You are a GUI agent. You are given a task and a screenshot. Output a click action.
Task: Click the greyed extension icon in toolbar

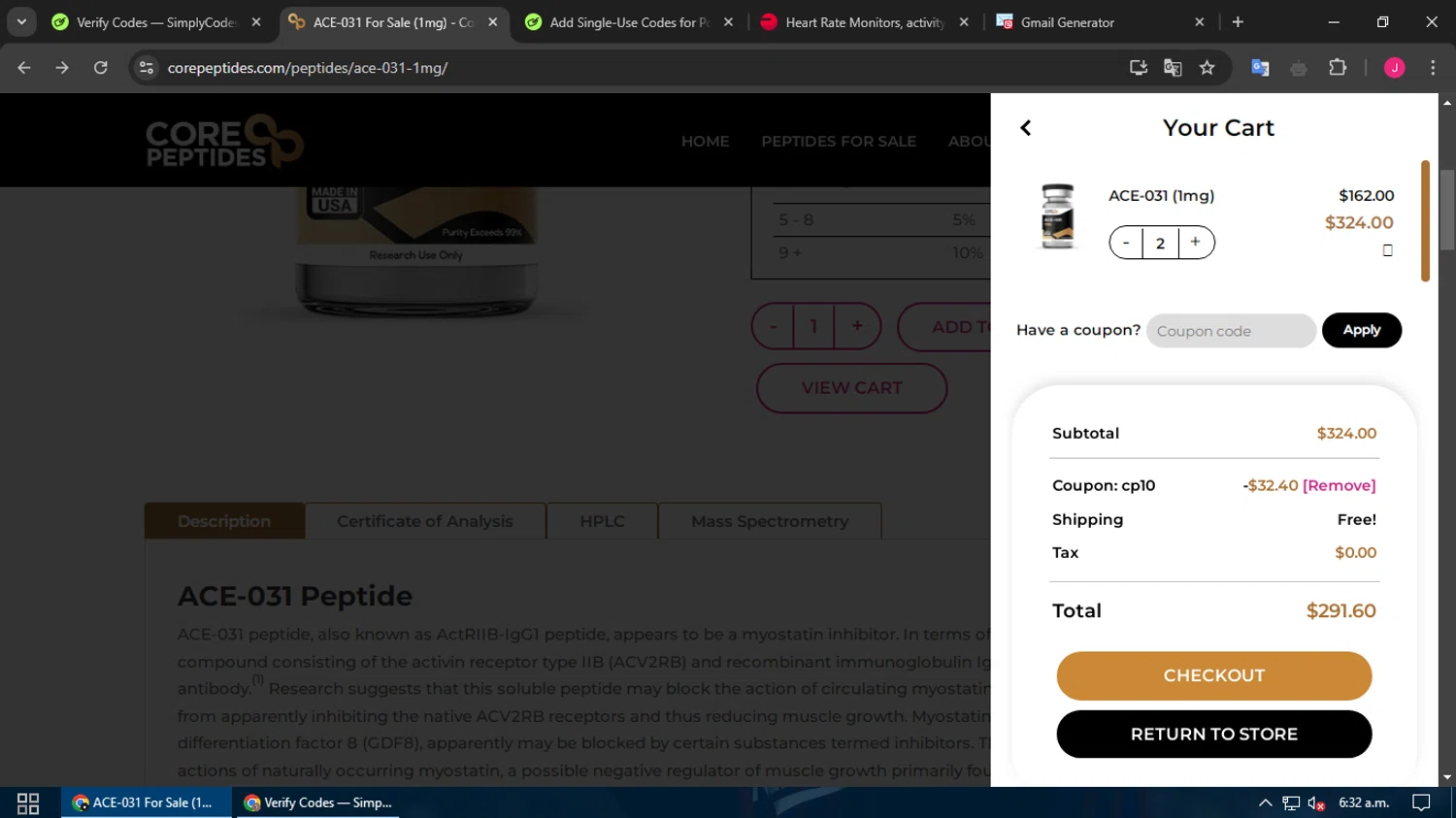pyautogui.click(x=1299, y=68)
